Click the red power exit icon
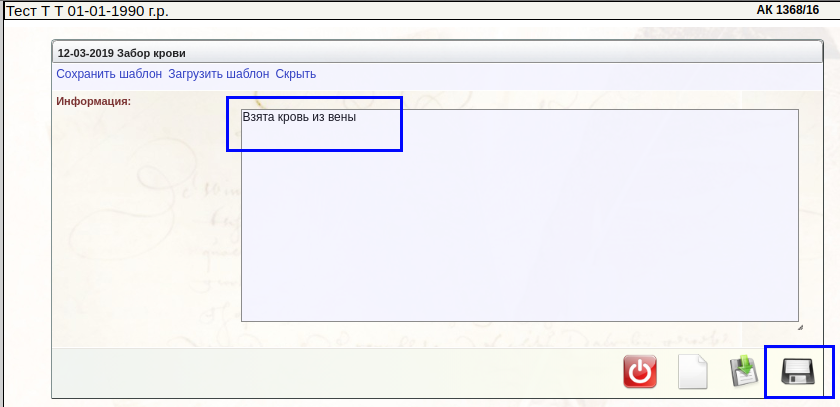Viewport: 840px width, 407px height. click(640, 372)
